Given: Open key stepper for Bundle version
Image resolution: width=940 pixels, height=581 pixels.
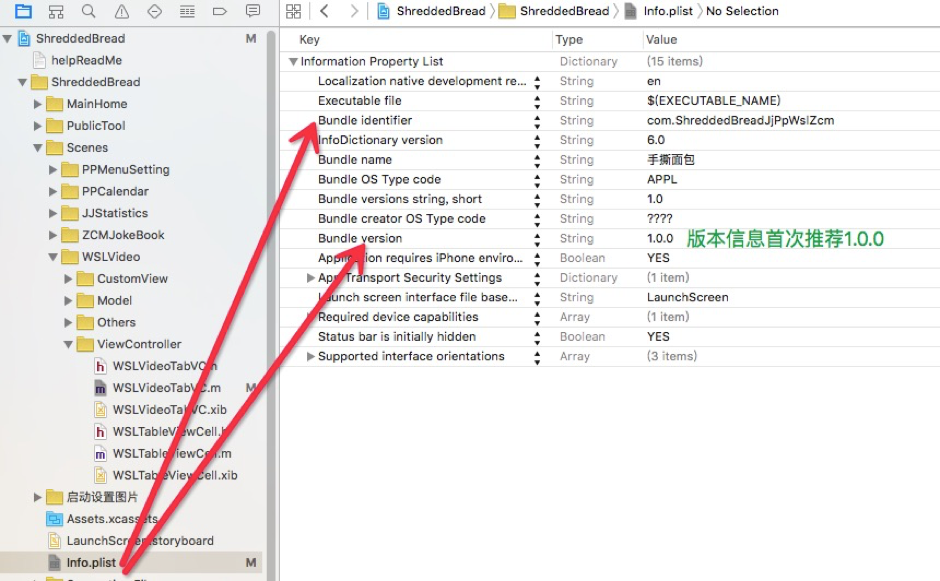Looking at the screenshot, I should click(537, 239).
